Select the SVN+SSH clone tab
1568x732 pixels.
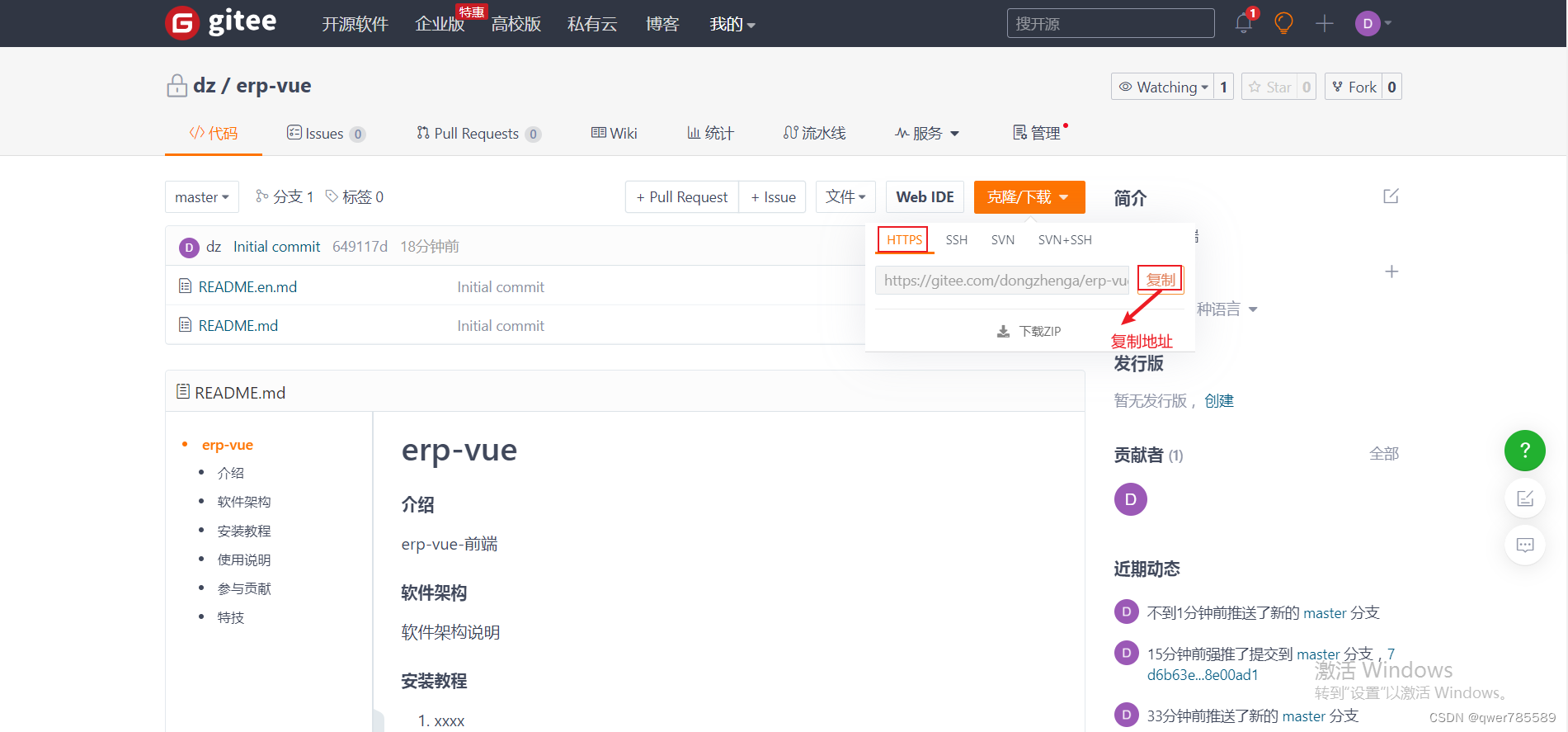coord(1065,239)
